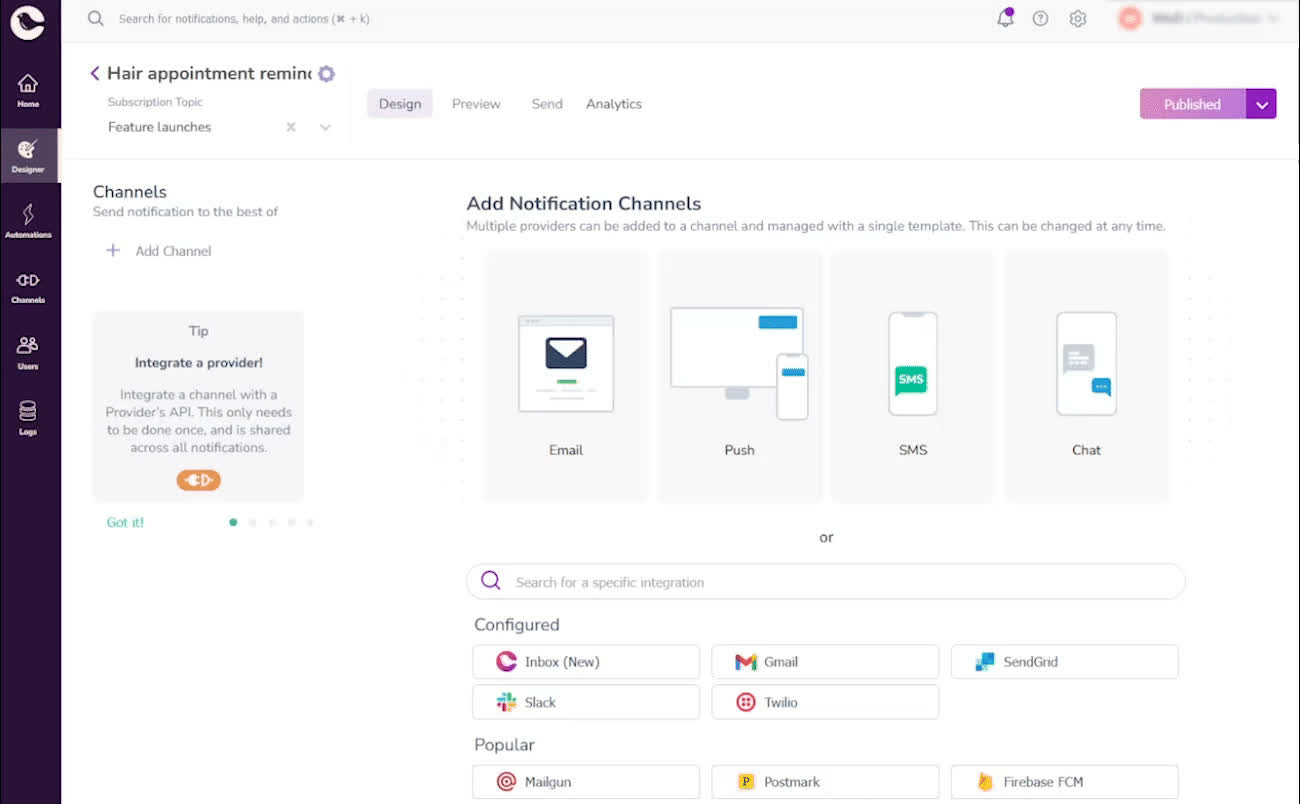The image size is (1300, 804).
Task: Open the notifications bell icon
Action: coord(1005,18)
